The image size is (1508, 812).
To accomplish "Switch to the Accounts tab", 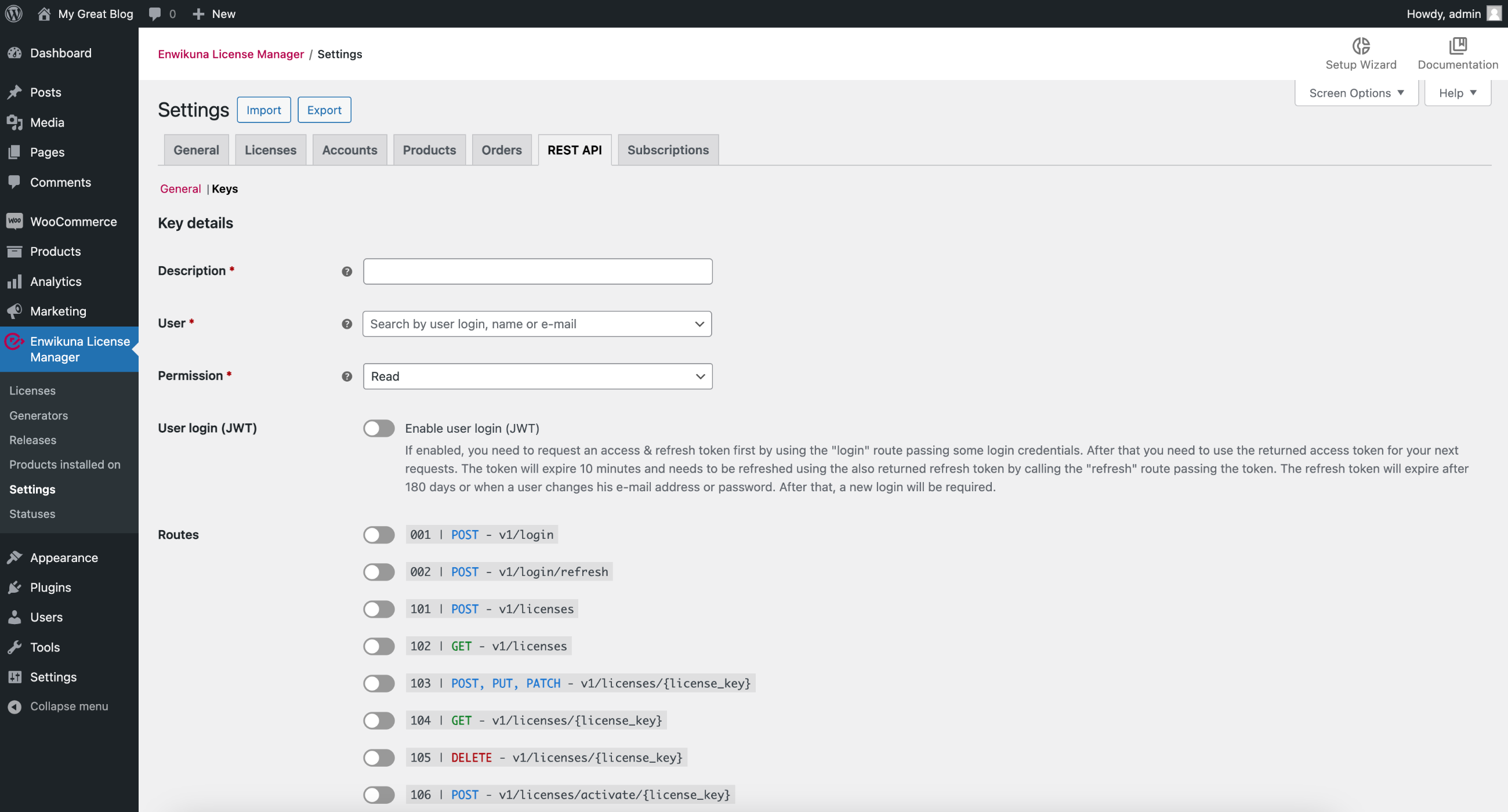I will pos(350,150).
